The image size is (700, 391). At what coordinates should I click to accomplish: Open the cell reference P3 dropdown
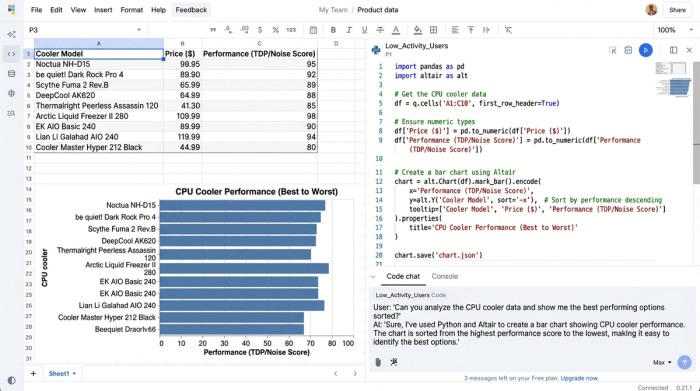pyautogui.click(x=139, y=30)
